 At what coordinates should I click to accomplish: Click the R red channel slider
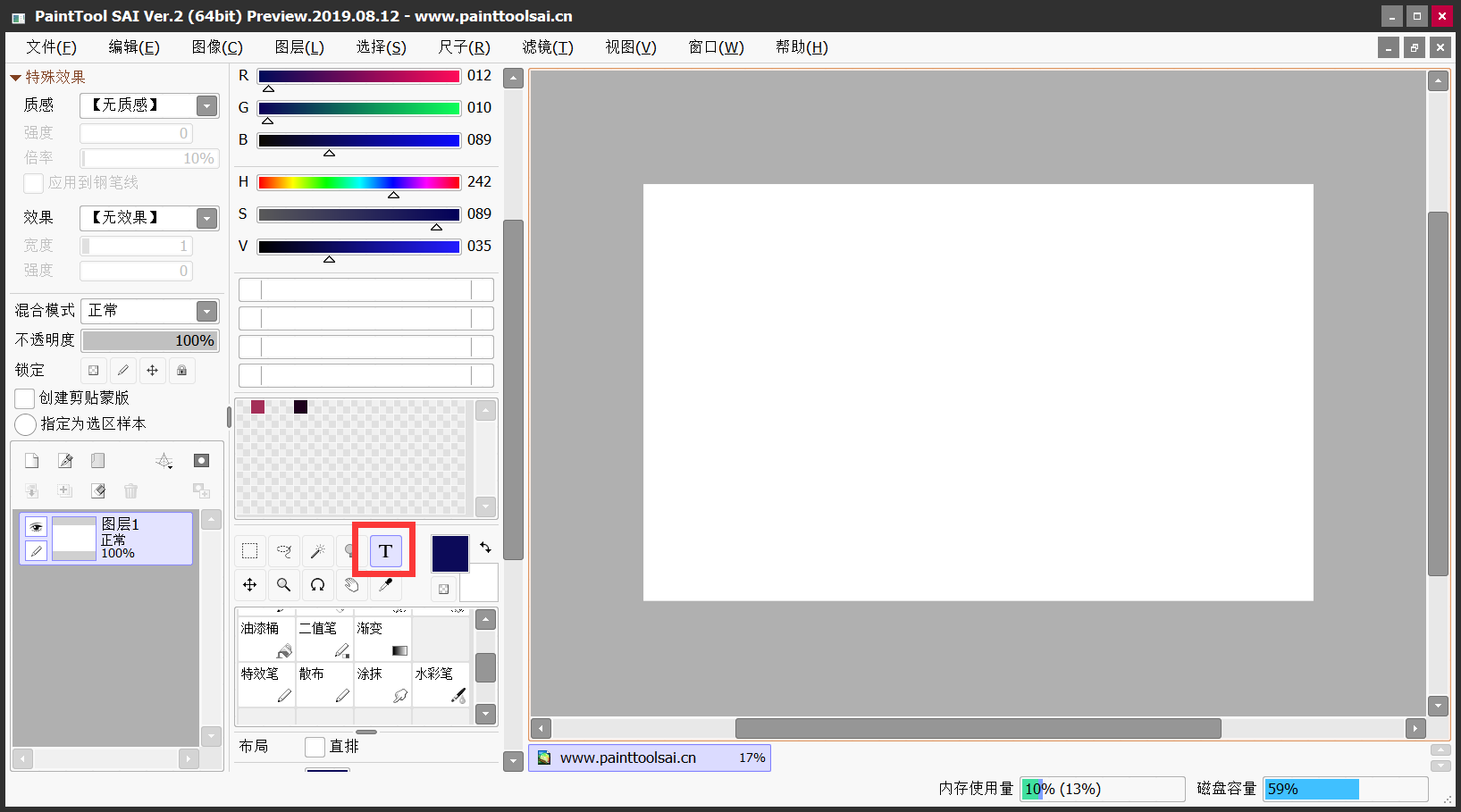pos(359,77)
